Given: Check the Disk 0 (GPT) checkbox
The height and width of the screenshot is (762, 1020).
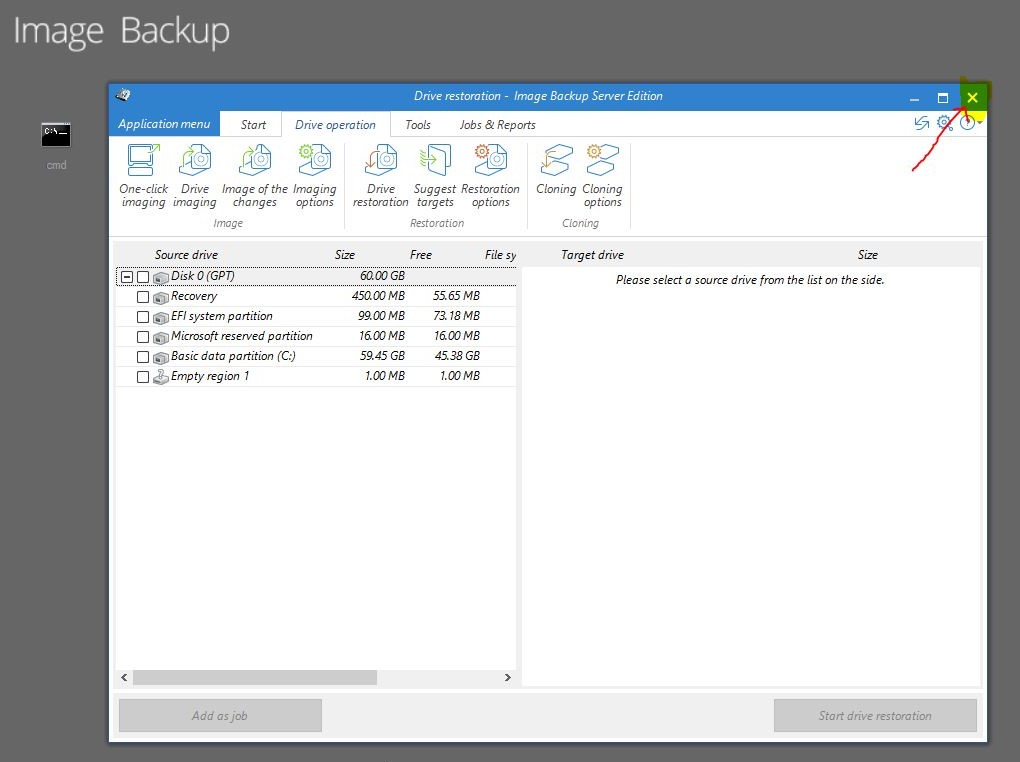Looking at the screenshot, I should (143, 277).
